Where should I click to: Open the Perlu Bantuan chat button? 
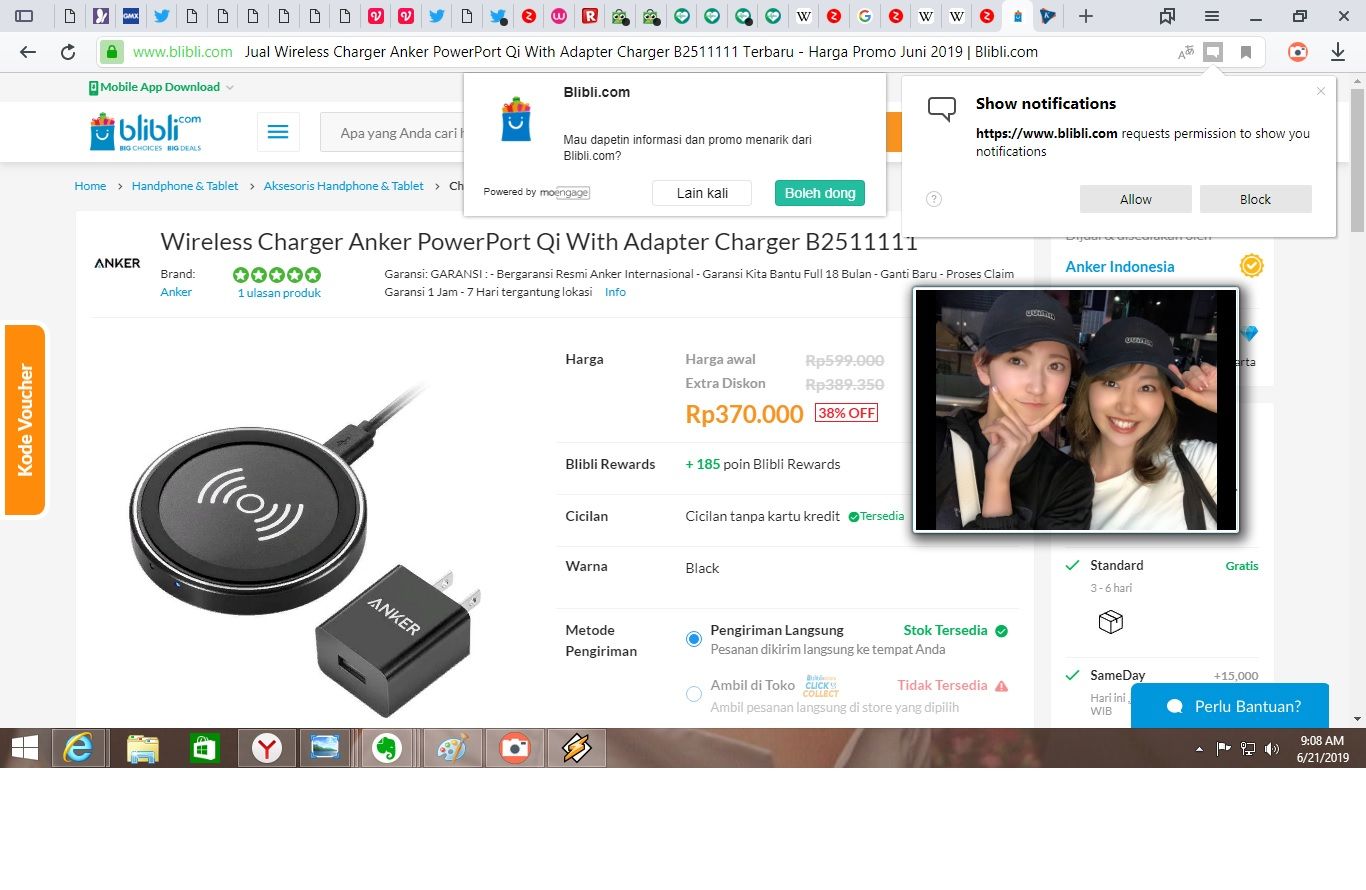coord(1230,706)
